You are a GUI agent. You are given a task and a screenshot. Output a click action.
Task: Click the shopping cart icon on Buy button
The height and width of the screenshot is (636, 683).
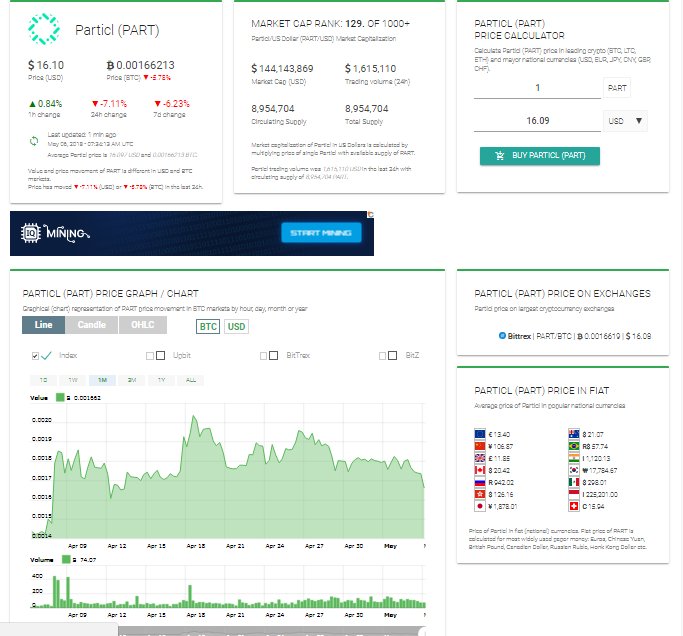(500, 156)
